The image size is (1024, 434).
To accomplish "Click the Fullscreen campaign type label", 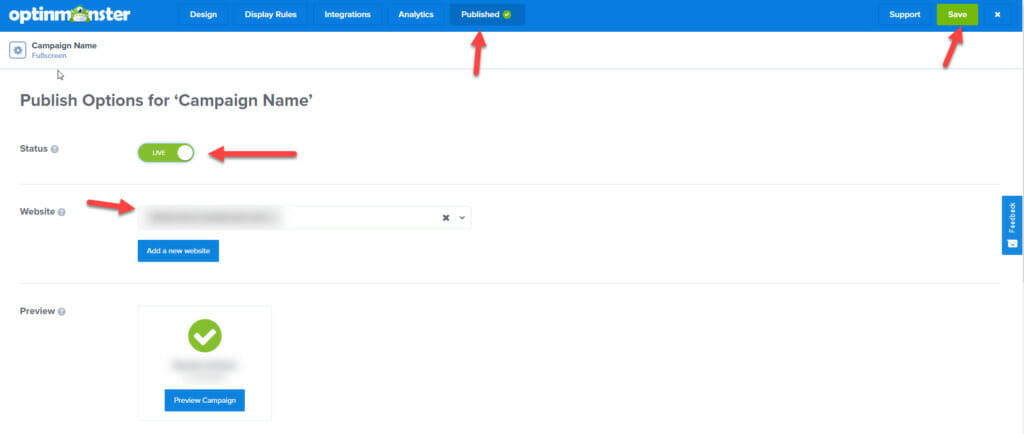I will coord(49,56).
